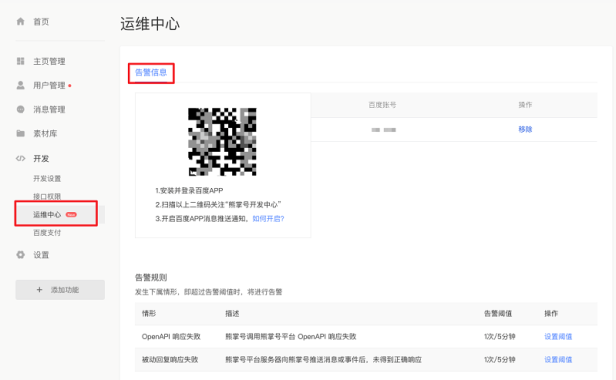Image resolution: width=616 pixels, height=380 pixels.
Task: Select 运维中心 in the sidebar
Action: click(47, 215)
